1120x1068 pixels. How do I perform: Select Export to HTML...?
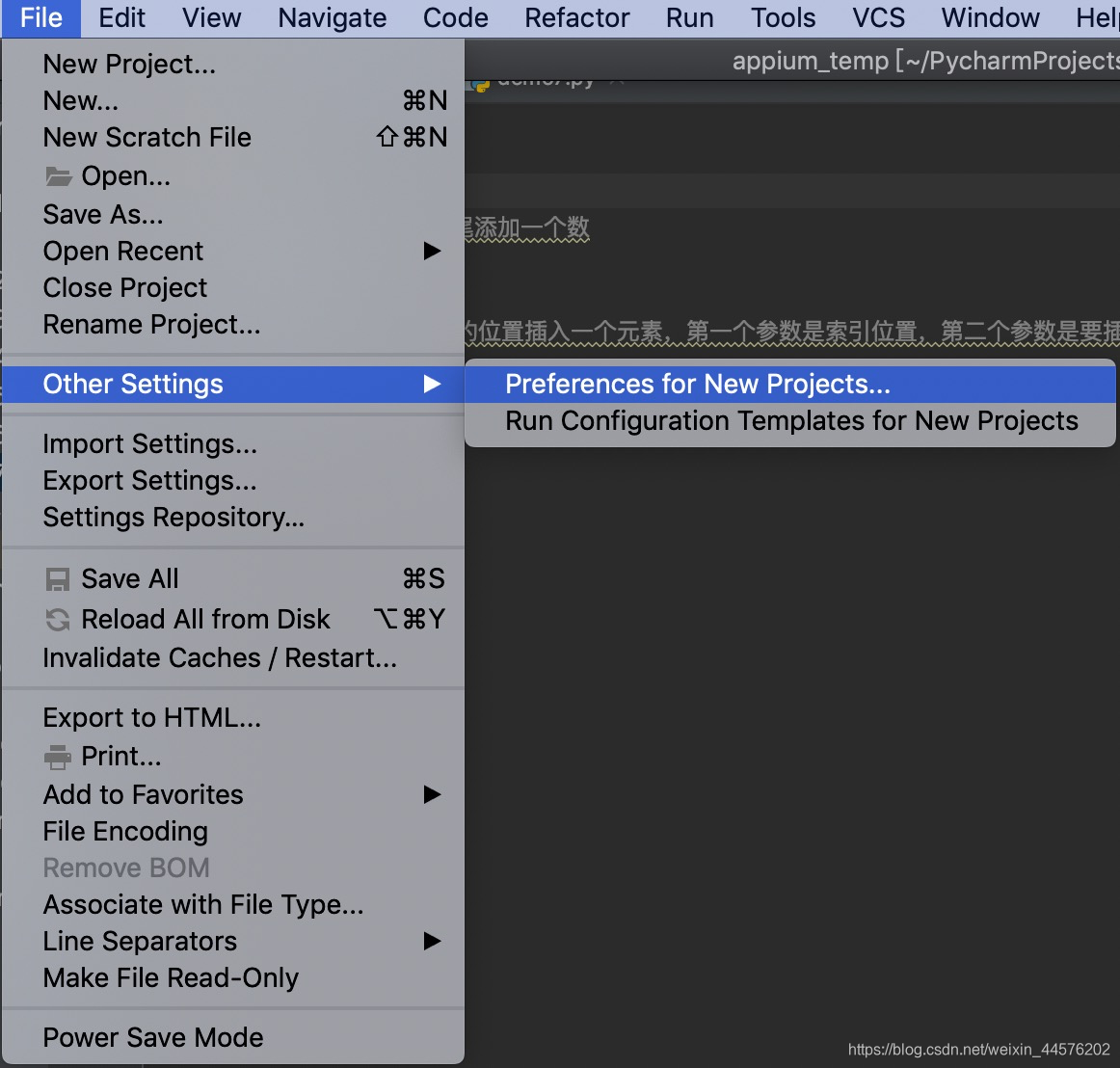233,717
